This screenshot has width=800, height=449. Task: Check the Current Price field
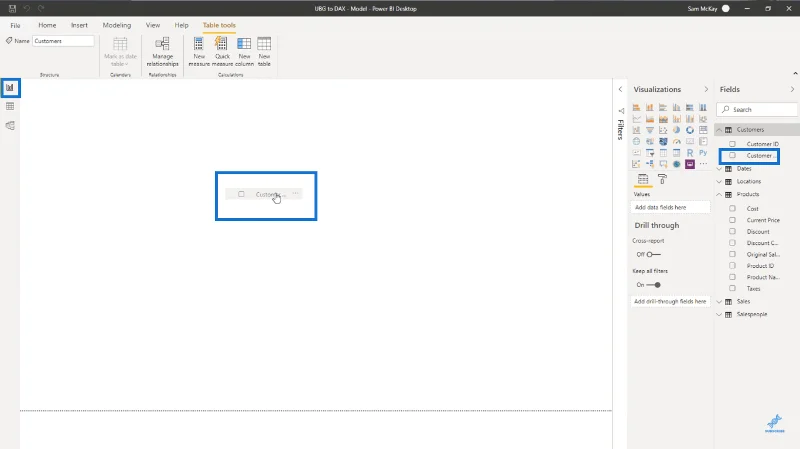point(732,220)
